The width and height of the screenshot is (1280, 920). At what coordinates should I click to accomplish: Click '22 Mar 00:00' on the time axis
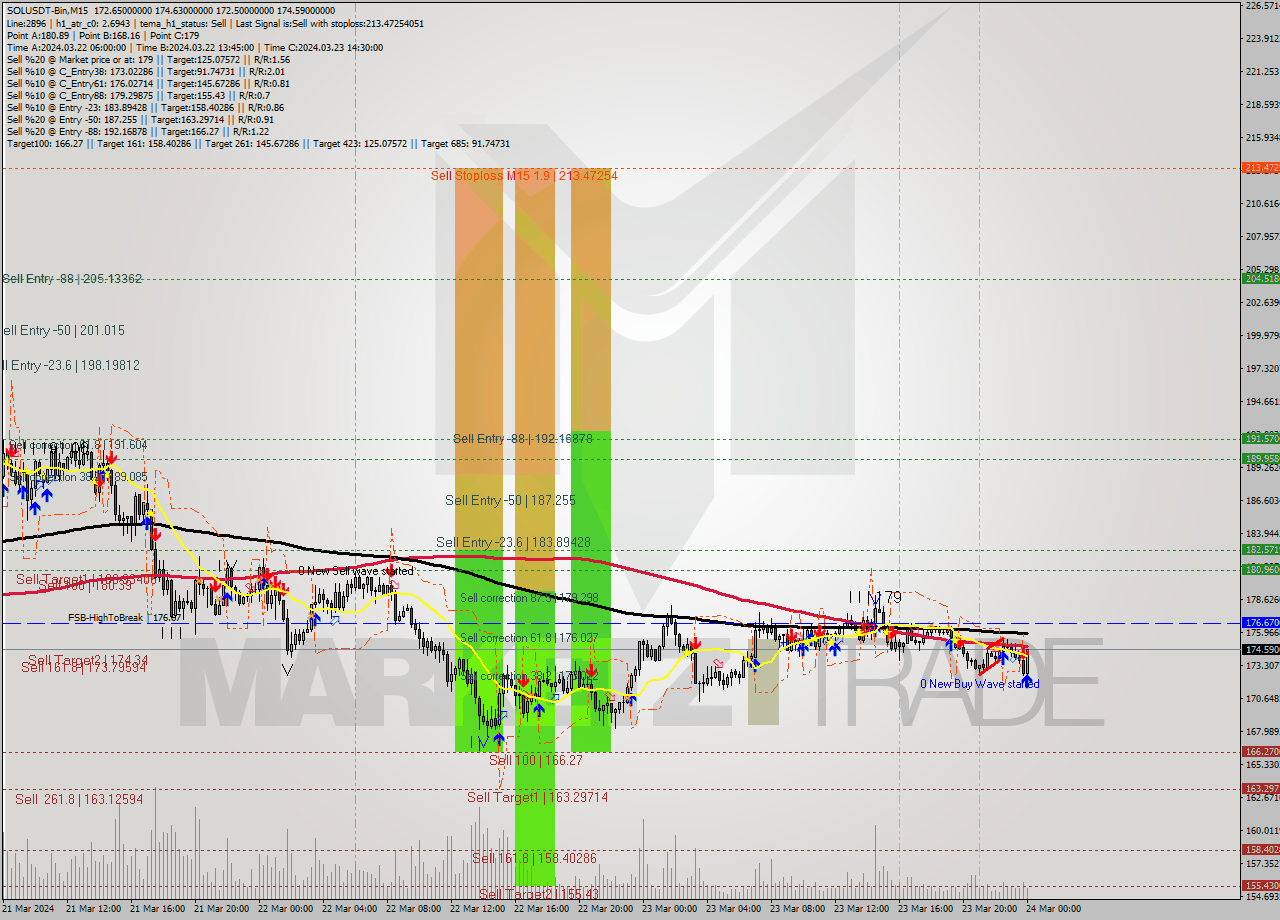tap(286, 909)
